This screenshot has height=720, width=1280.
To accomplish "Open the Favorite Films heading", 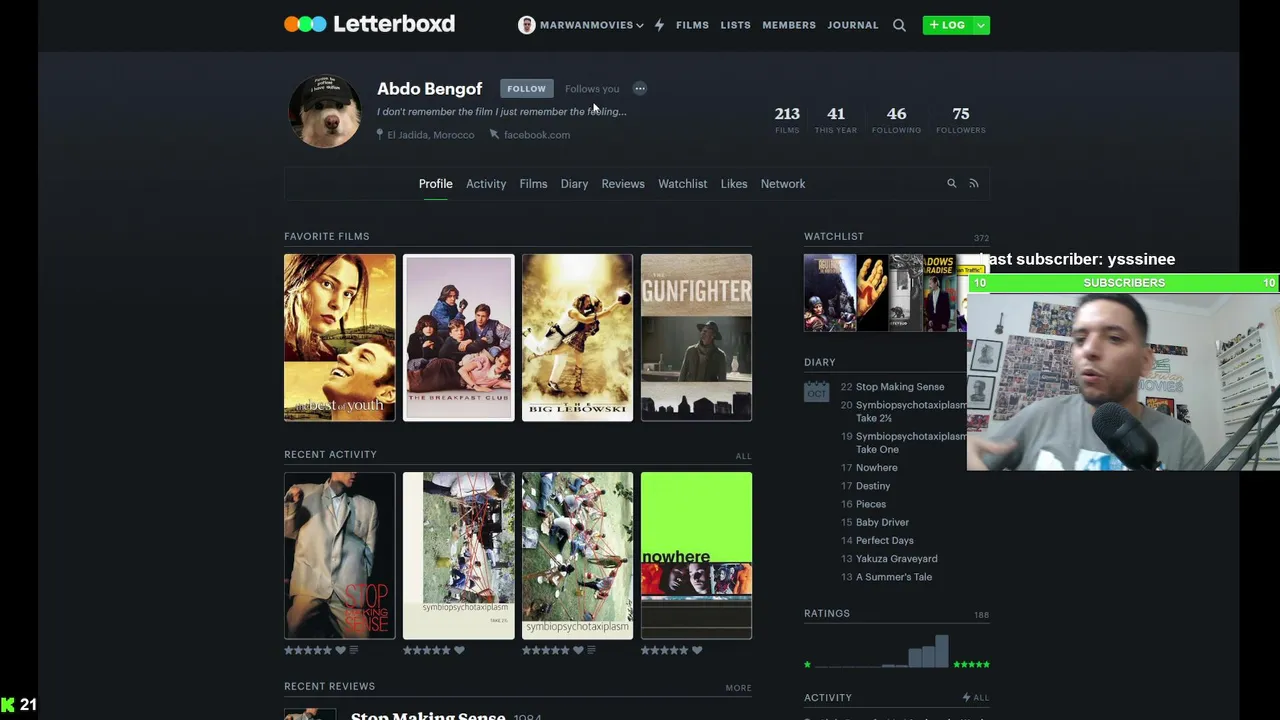I will (x=326, y=236).
